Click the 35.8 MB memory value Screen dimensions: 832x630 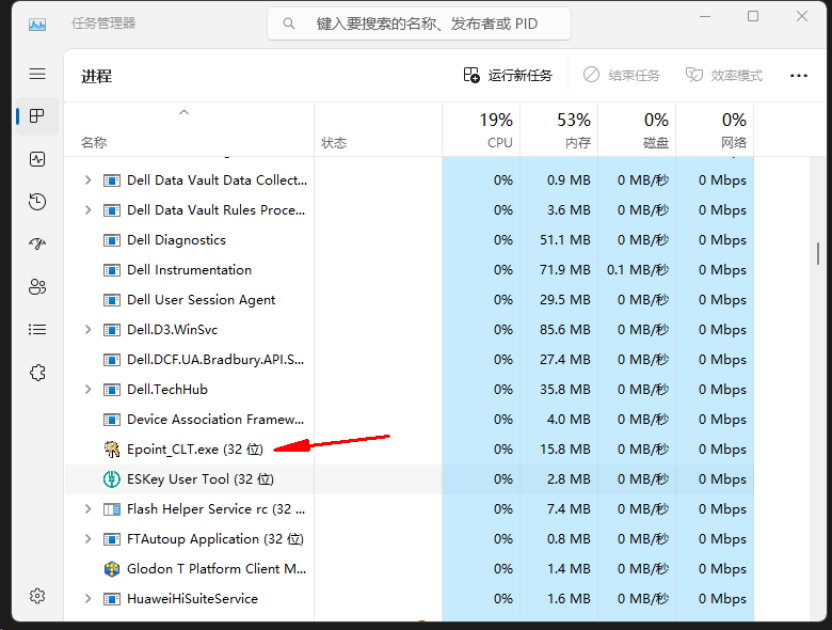[565, 390]
